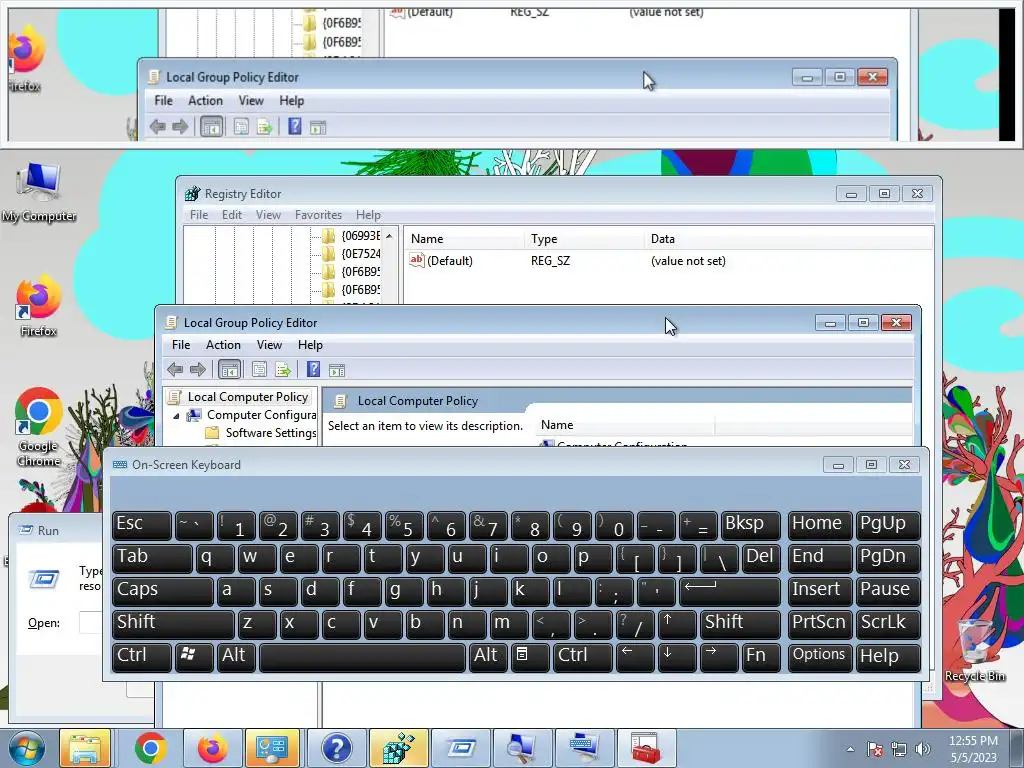Click the Help key on On-Screen Keyboard
Image resolution: width=1024 pixels, height=768 pixels.
(x=888, y=657)
